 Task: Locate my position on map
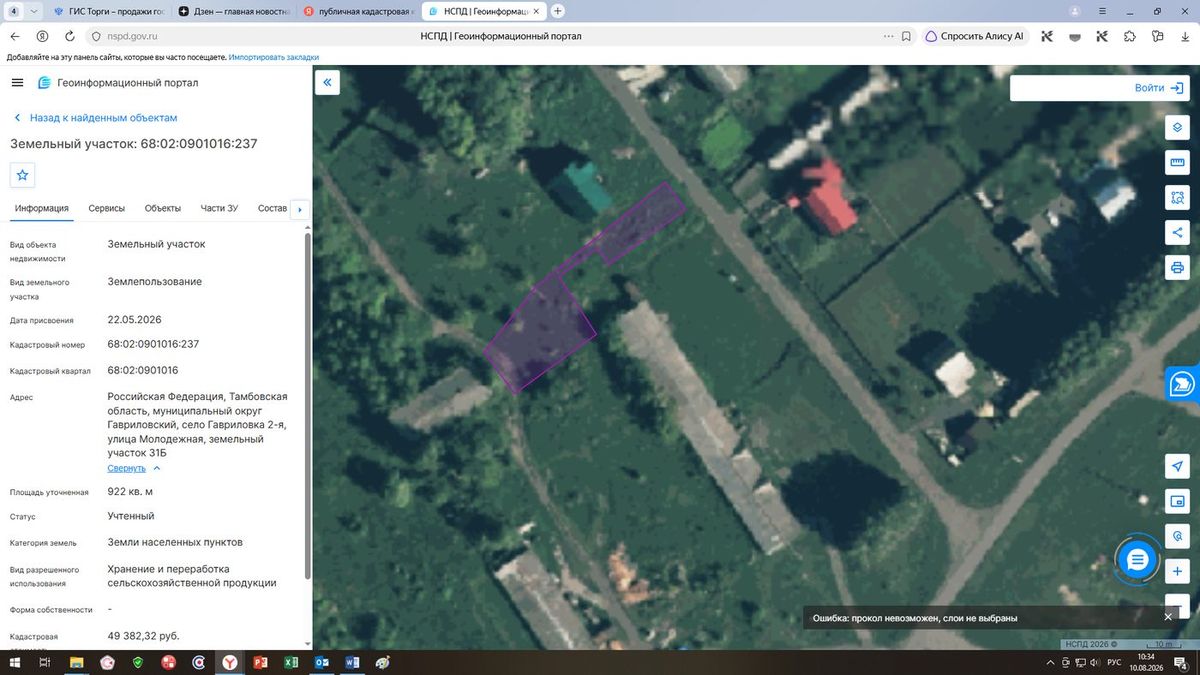coord(1177,467)
